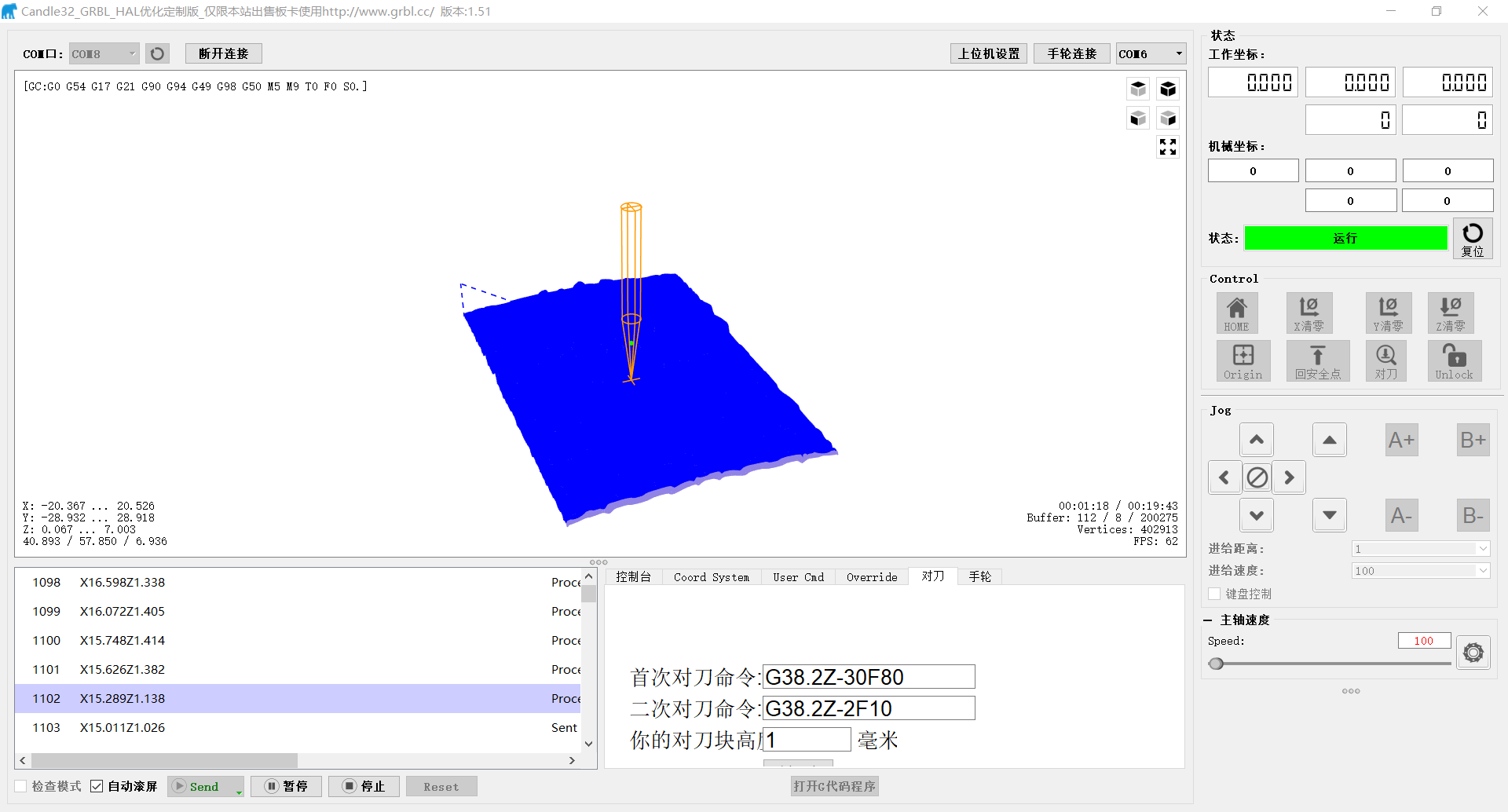The height and width of the screenshot is (812, 1508).
Task: Open the COM8 port dropdown
Action: click(x=104, y=53)
